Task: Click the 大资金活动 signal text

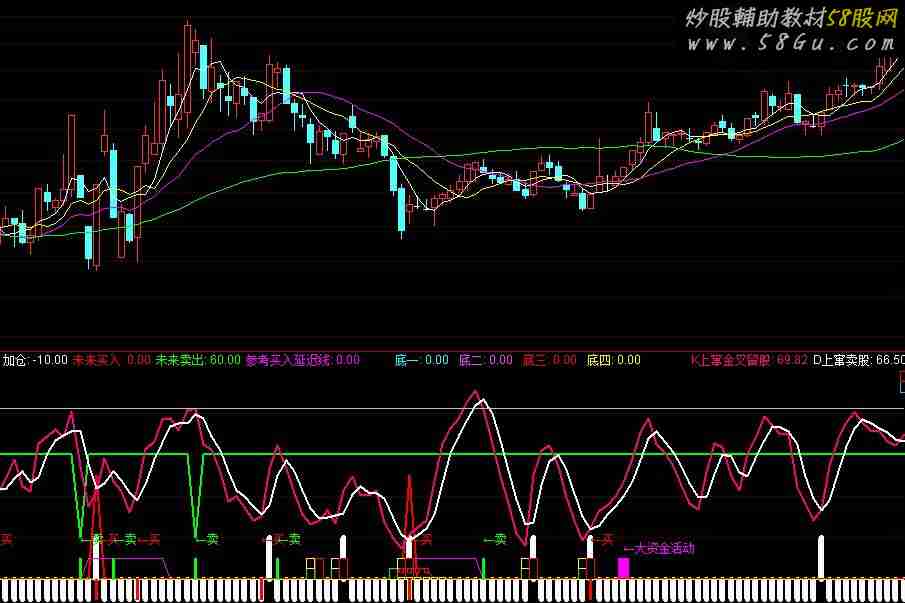Action: click(658, 548)
